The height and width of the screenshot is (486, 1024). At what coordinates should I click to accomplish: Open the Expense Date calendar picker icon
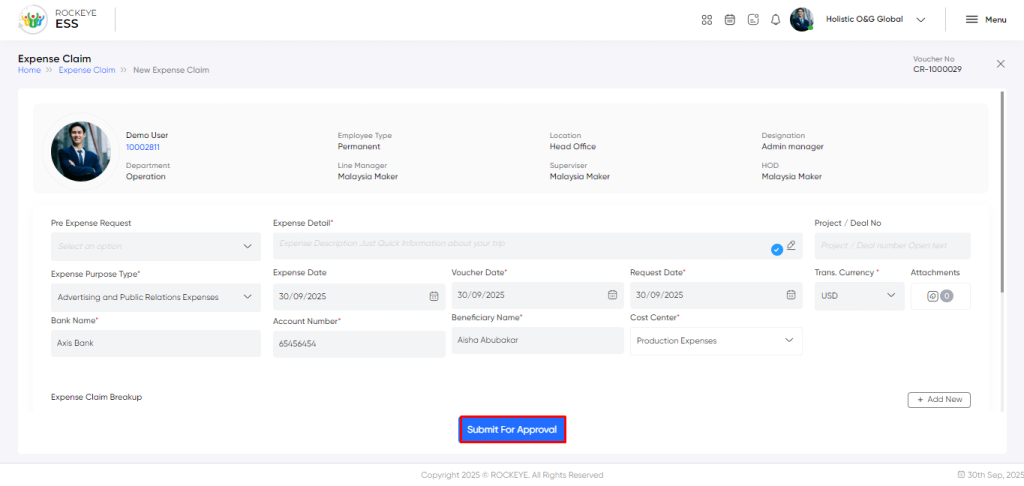[x=434, y=296]
